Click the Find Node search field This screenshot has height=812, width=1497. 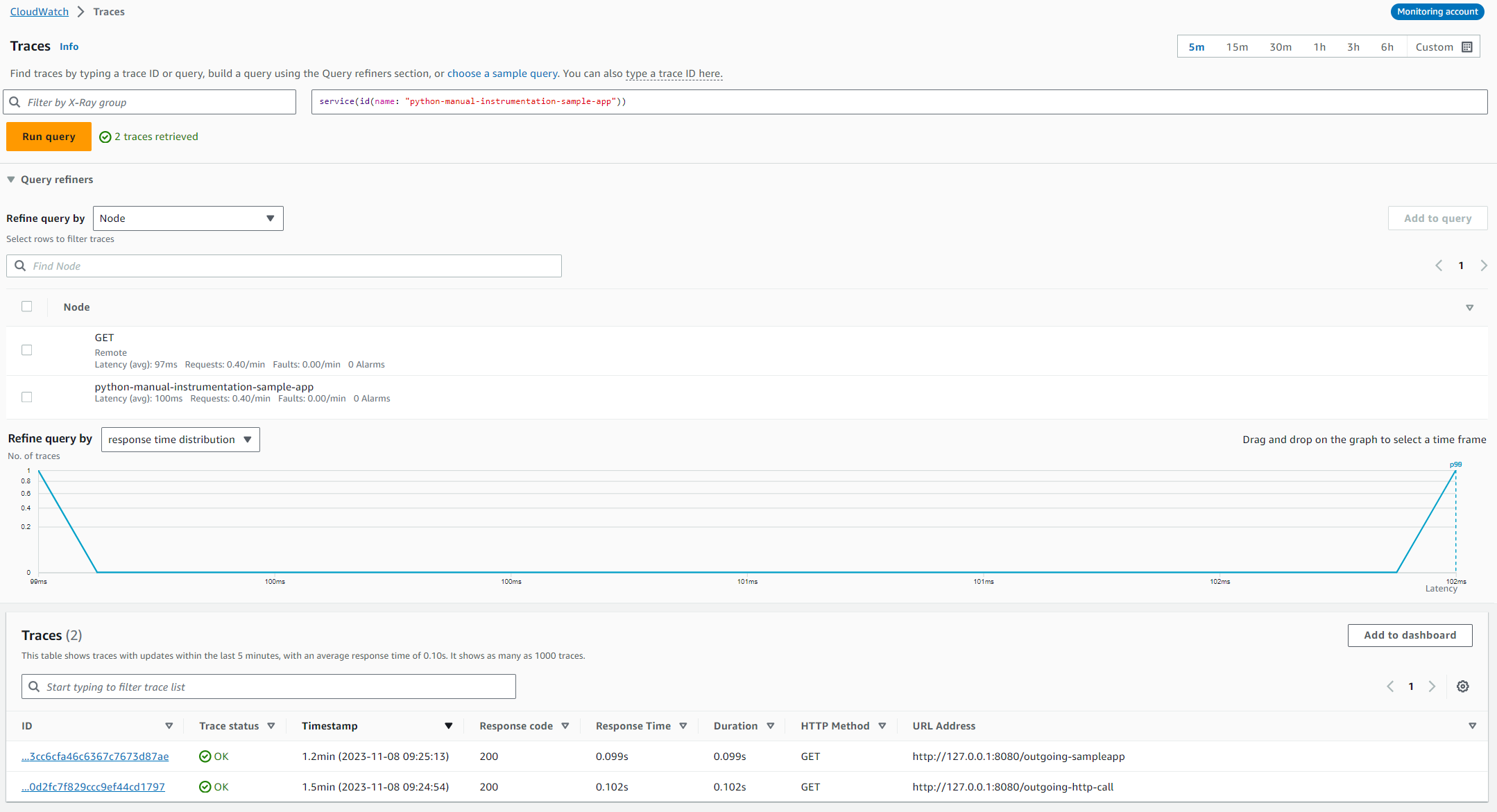(x=284, y=266)
